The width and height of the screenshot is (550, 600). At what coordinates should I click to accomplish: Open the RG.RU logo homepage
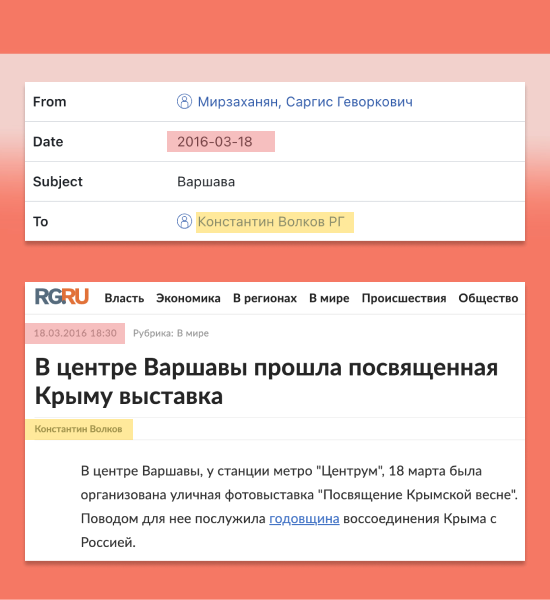tap(62, 297)
